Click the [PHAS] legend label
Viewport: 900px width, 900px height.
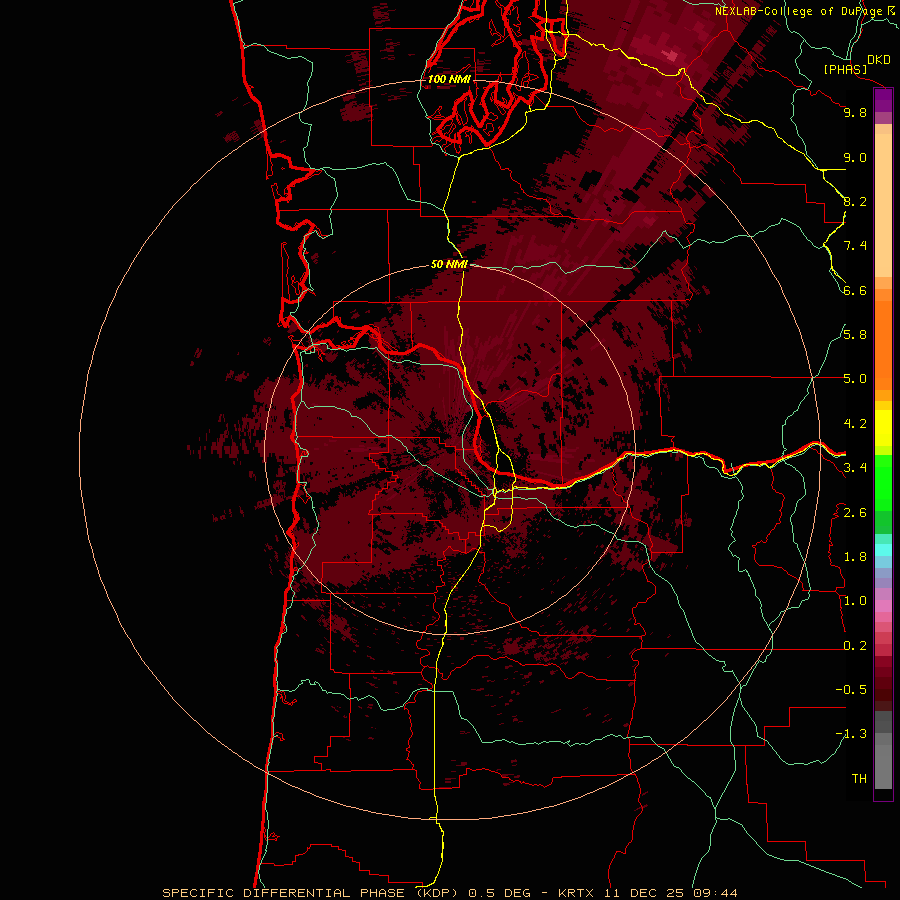coord(845,70)
